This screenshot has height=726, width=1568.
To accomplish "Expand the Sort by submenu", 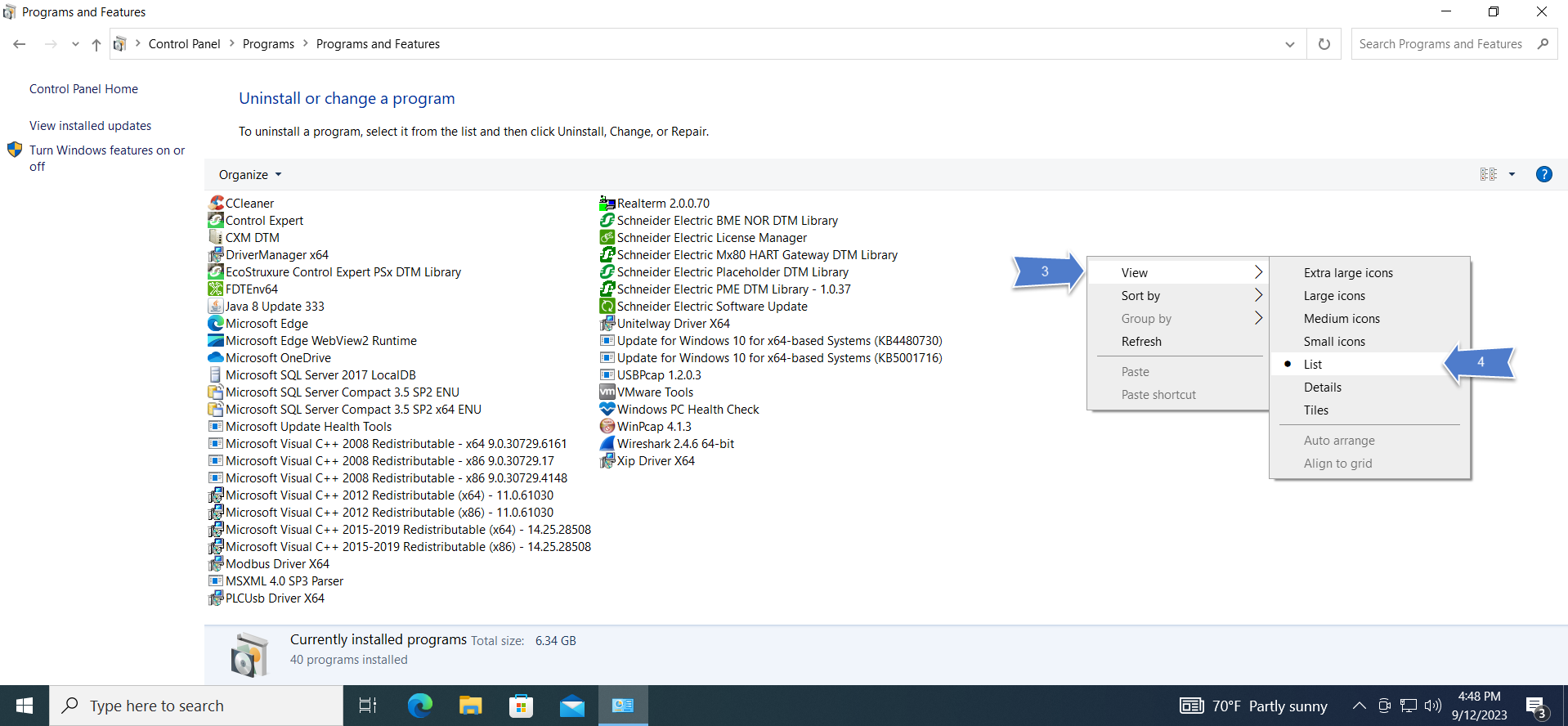I will [x=1178, y=295].
